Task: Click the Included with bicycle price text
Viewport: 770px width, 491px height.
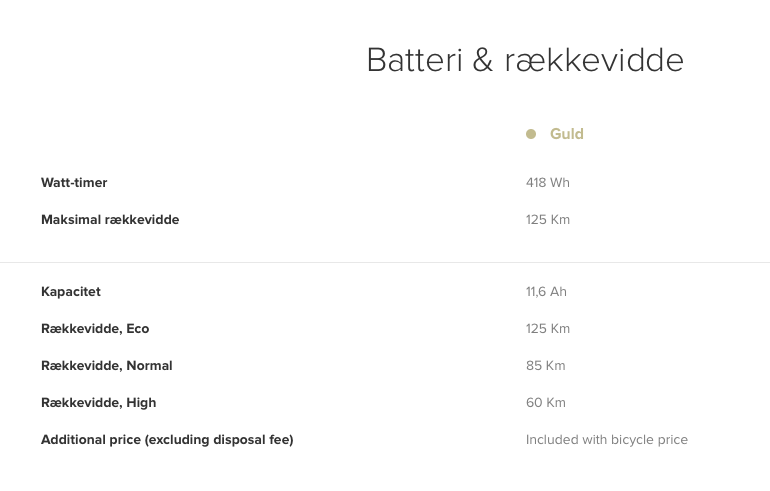Action: pyautogui.click(x=606, y=440)
